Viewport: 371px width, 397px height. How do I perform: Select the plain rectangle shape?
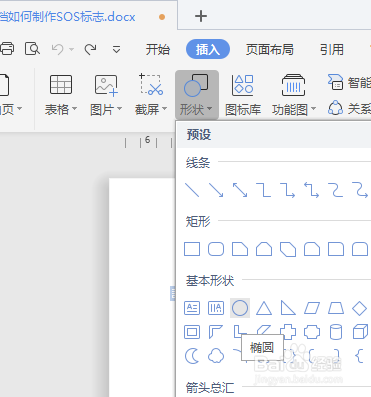pos(192,249)
